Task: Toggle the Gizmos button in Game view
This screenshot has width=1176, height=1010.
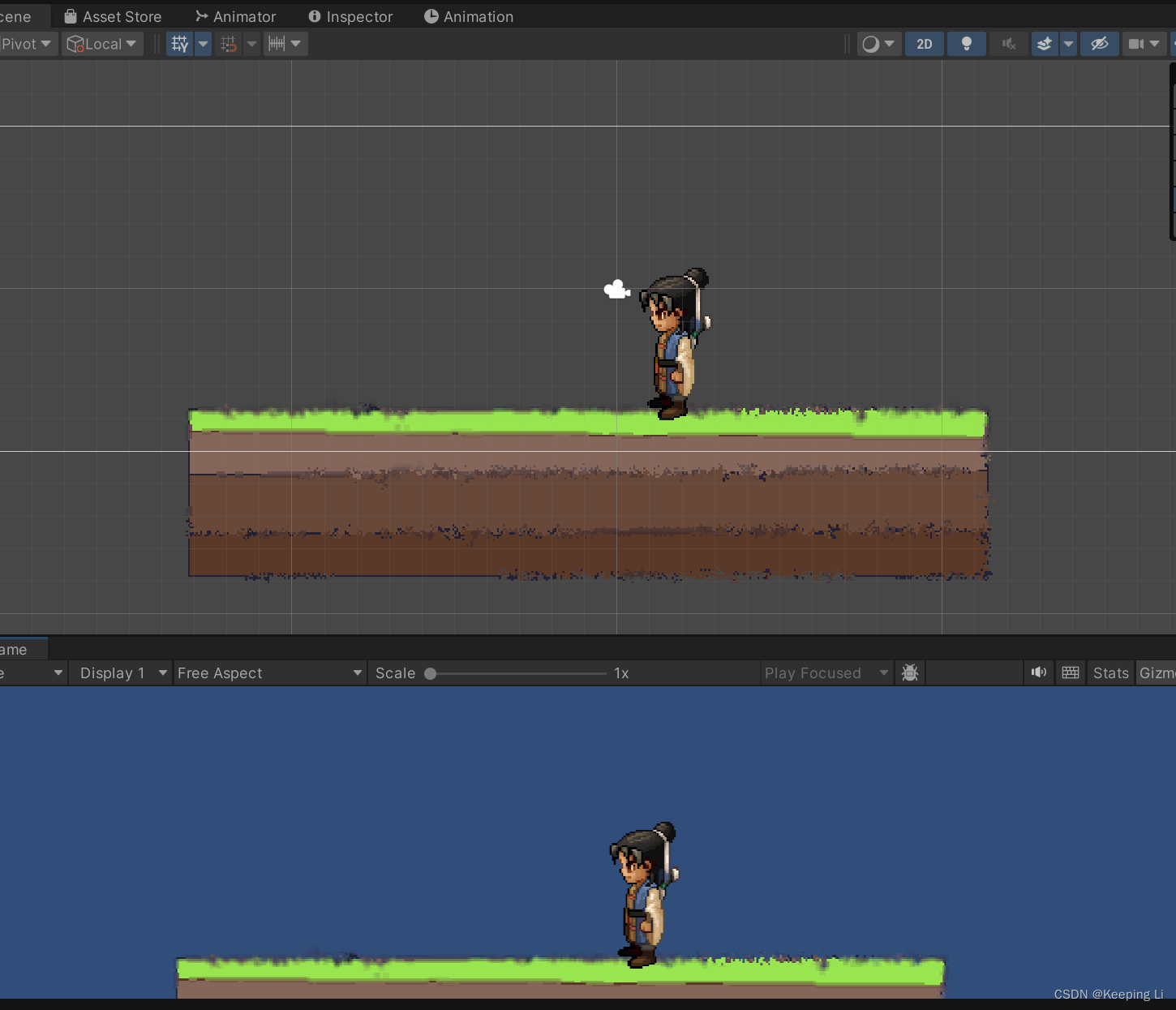Action: (x=1157, y=673)
